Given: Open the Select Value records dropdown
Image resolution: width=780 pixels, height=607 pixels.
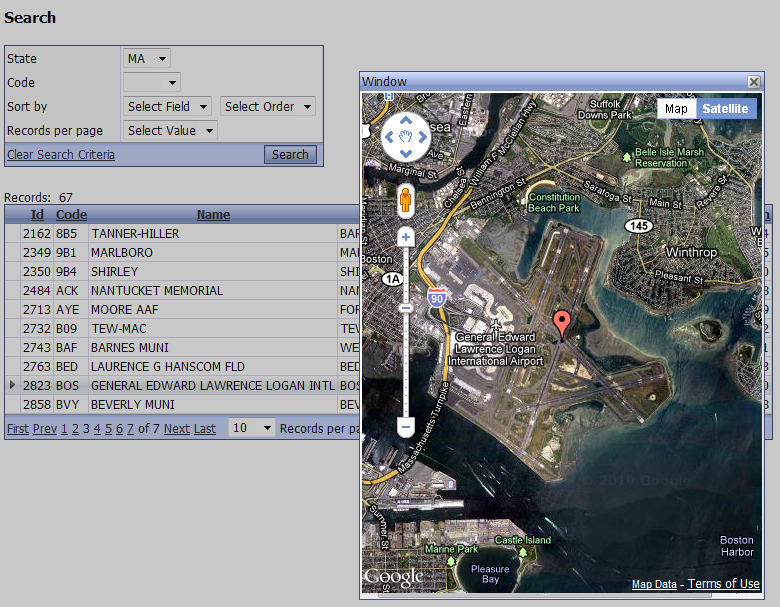Looking at the screenshot, I should (x=170, y=130).
